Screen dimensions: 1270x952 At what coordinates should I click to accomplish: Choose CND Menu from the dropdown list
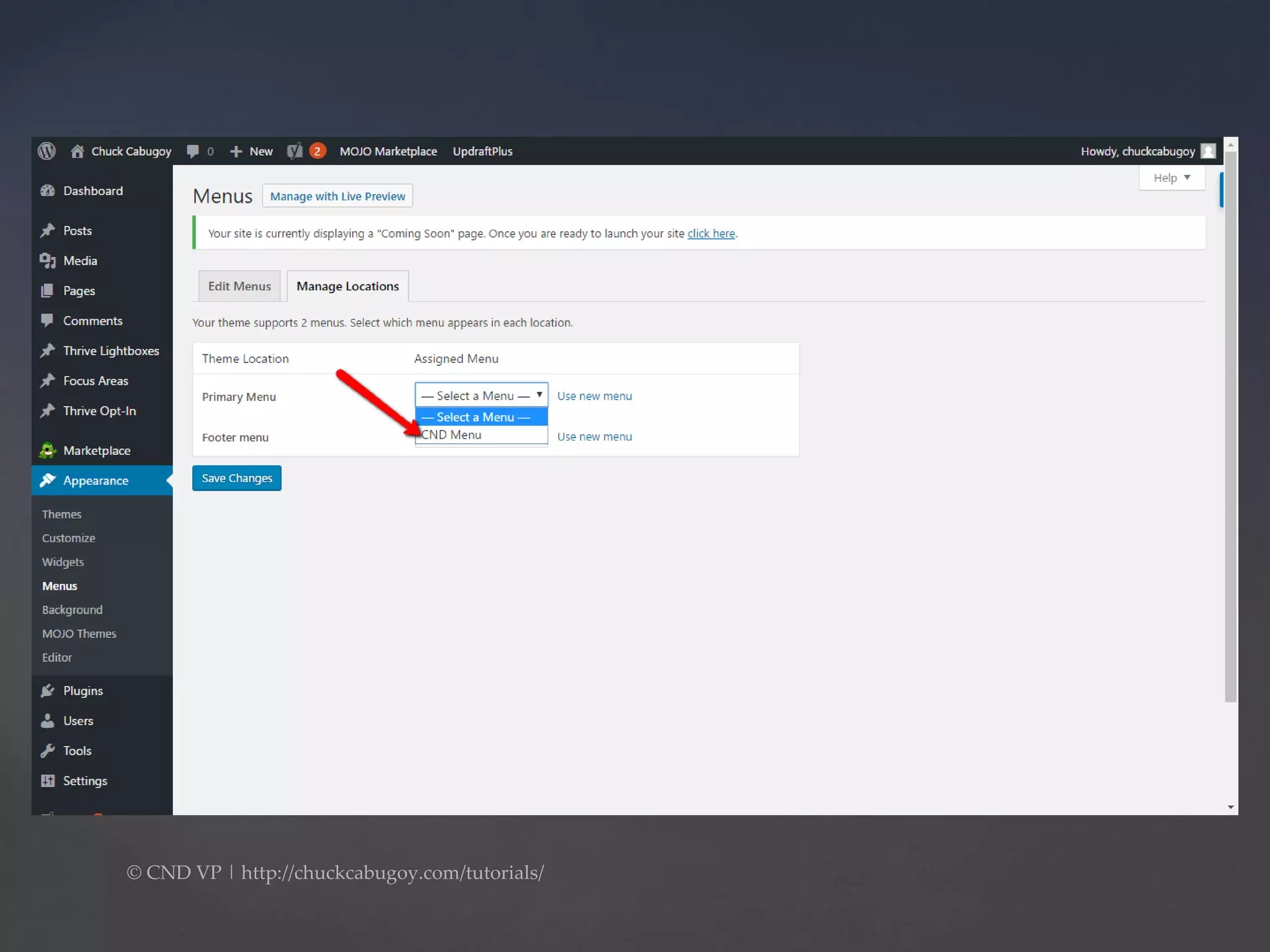(x=481, y=435)
